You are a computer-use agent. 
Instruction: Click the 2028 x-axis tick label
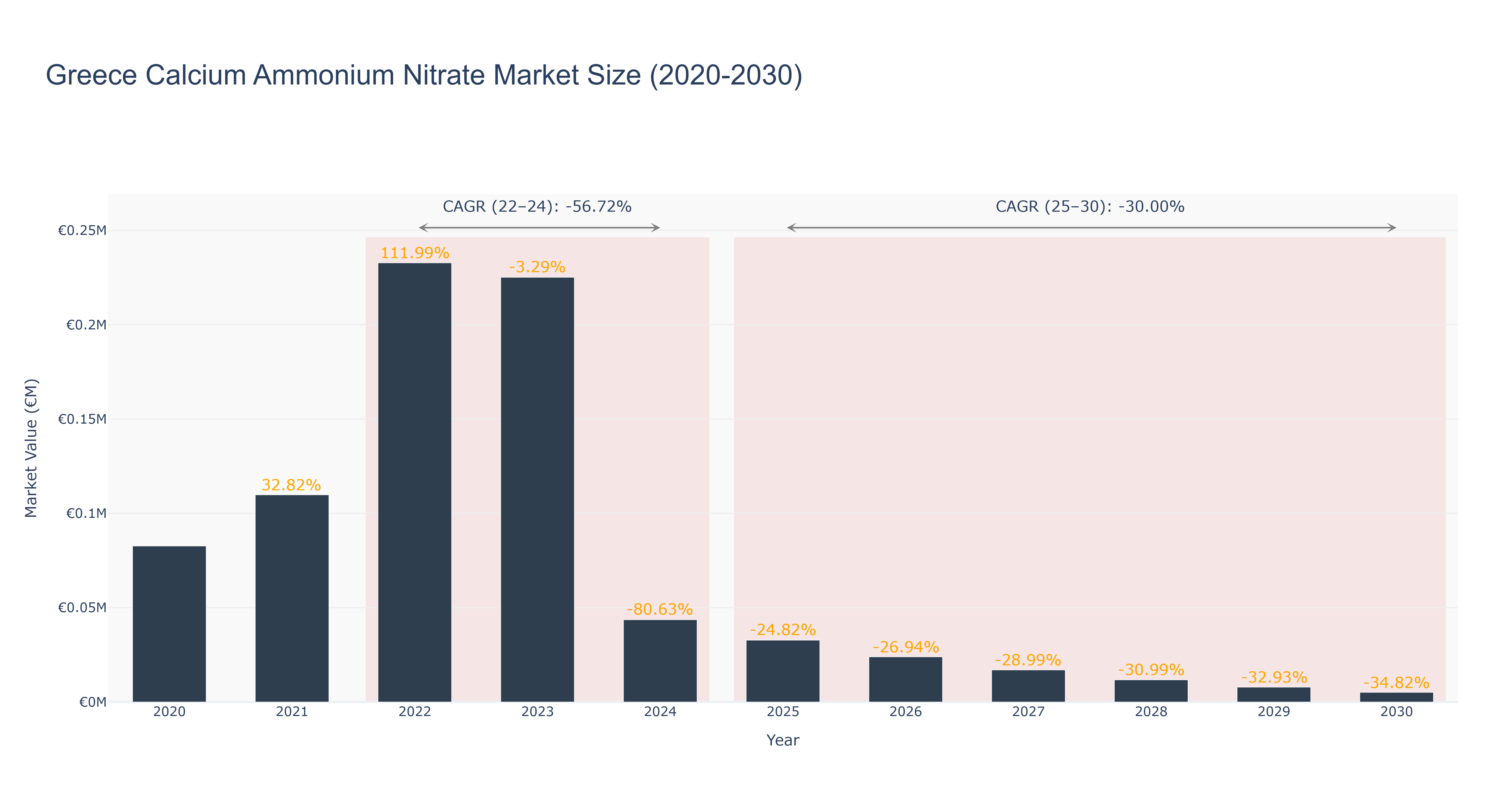click(x=1150, y=712)
